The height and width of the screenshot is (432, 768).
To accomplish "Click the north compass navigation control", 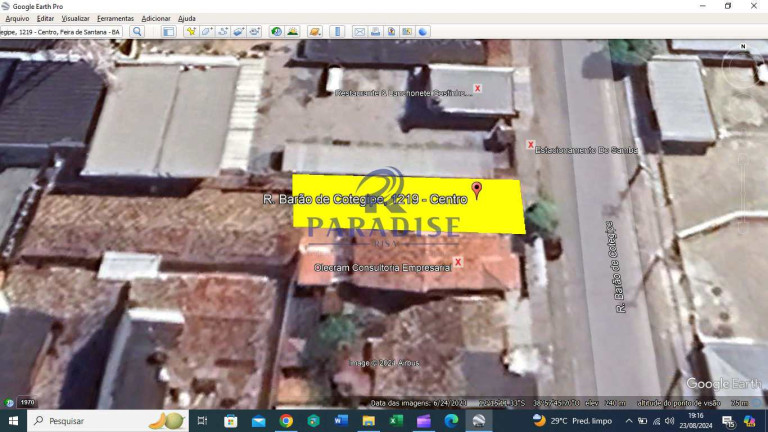I will click(x=743, y=68).
